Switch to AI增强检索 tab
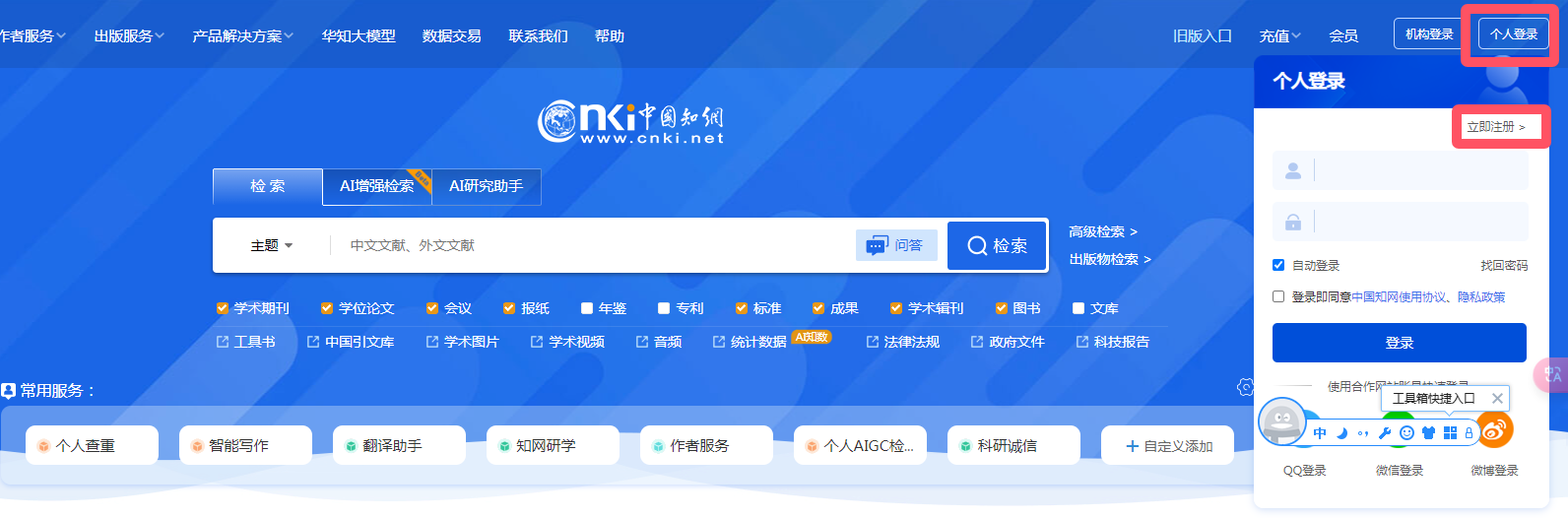 [377, 186]
